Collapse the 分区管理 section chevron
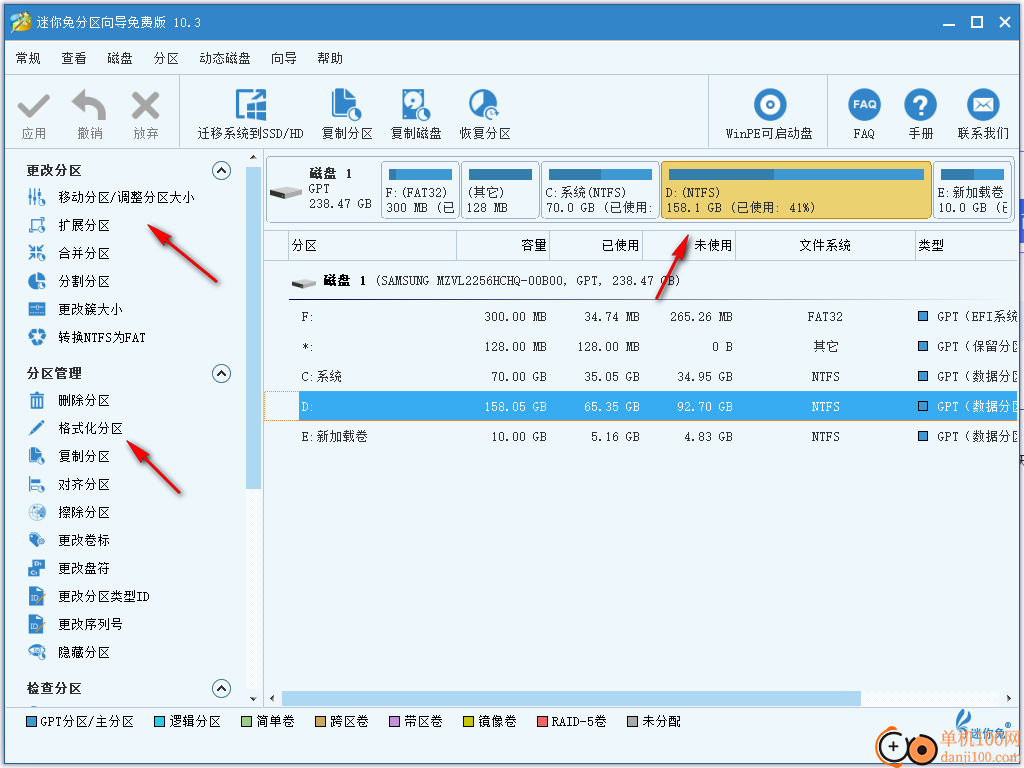The height and width of the screenshot is (768, 1024). [221, 374]
